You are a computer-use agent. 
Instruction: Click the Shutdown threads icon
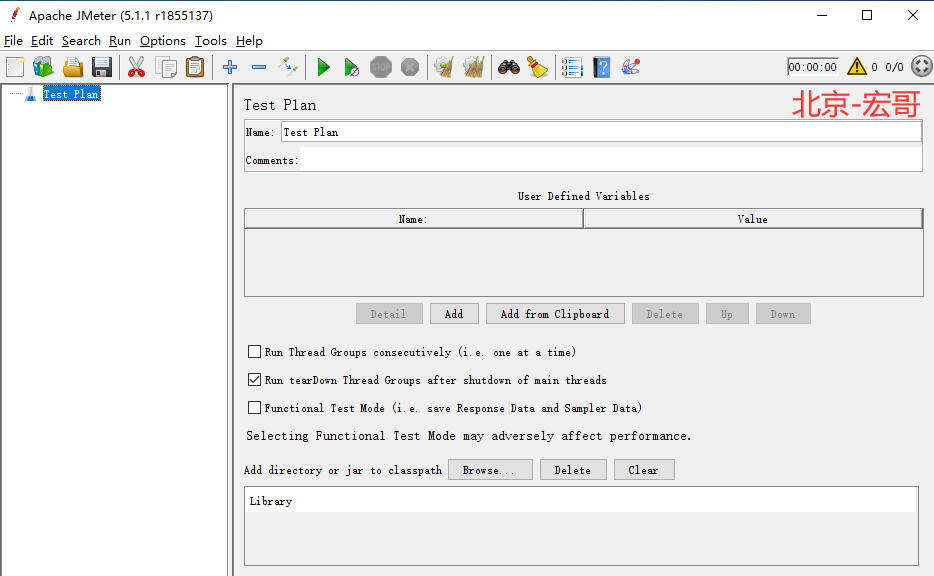(410, 67)
